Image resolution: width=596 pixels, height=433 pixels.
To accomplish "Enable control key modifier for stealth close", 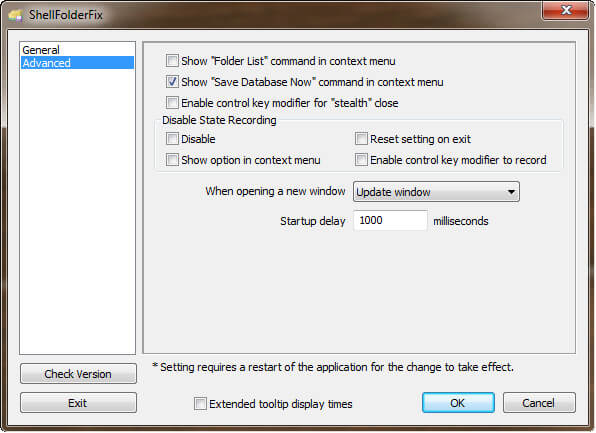I will pos(172,103).
